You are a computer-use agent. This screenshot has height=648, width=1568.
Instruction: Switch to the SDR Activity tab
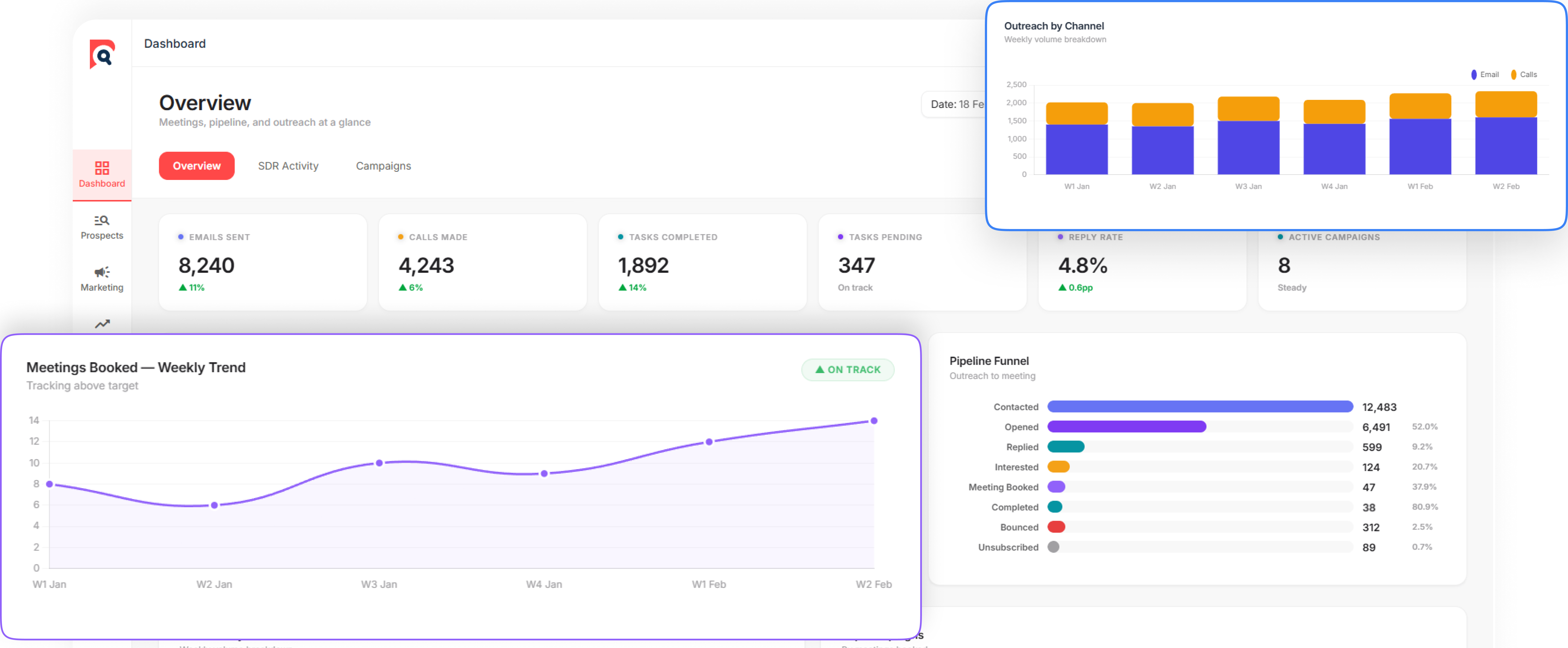tap(288, 166)
